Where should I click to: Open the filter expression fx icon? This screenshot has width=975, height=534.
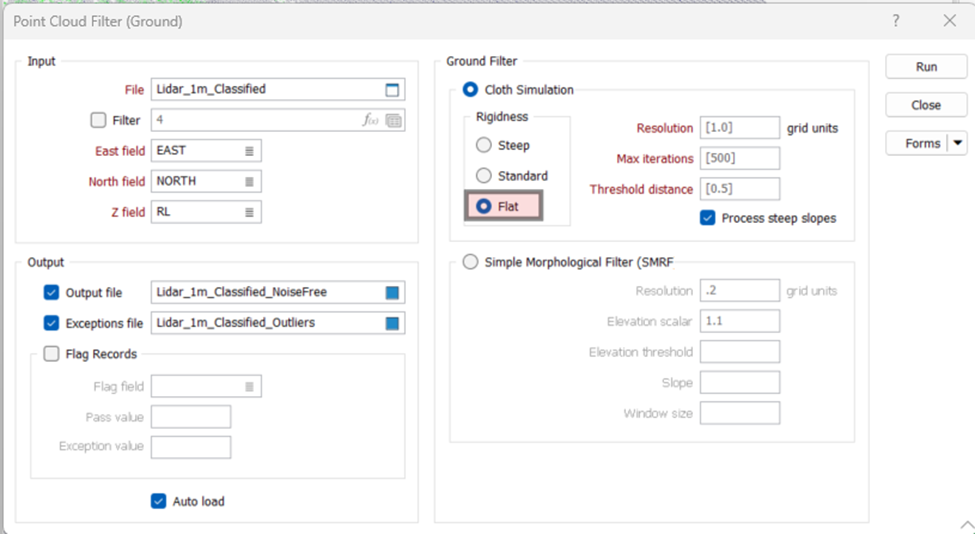tap(370, 121)
